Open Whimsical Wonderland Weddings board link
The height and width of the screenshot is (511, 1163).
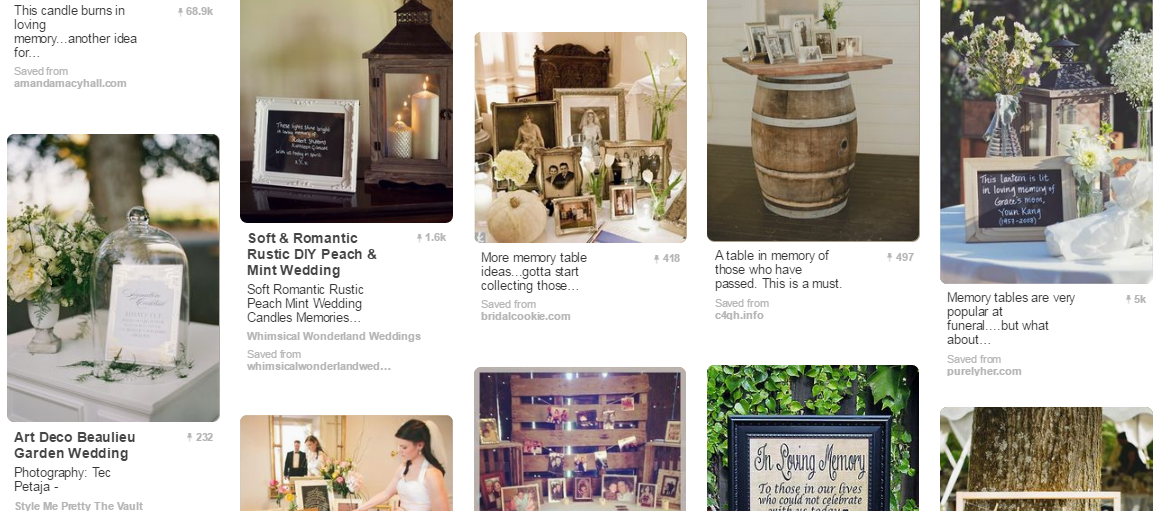point(334,337)
